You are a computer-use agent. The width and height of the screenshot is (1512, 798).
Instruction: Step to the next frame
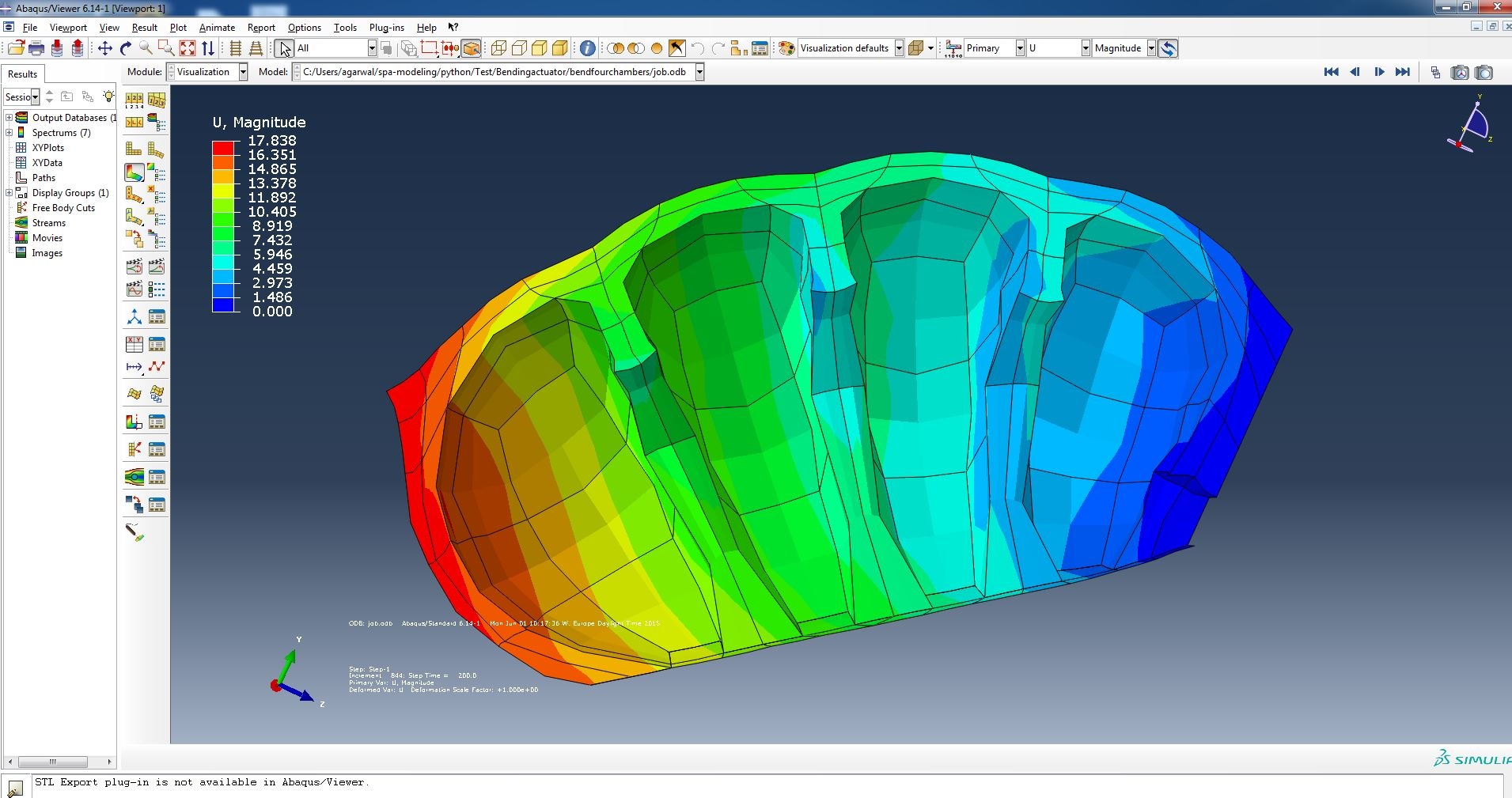pos(1379,72)
